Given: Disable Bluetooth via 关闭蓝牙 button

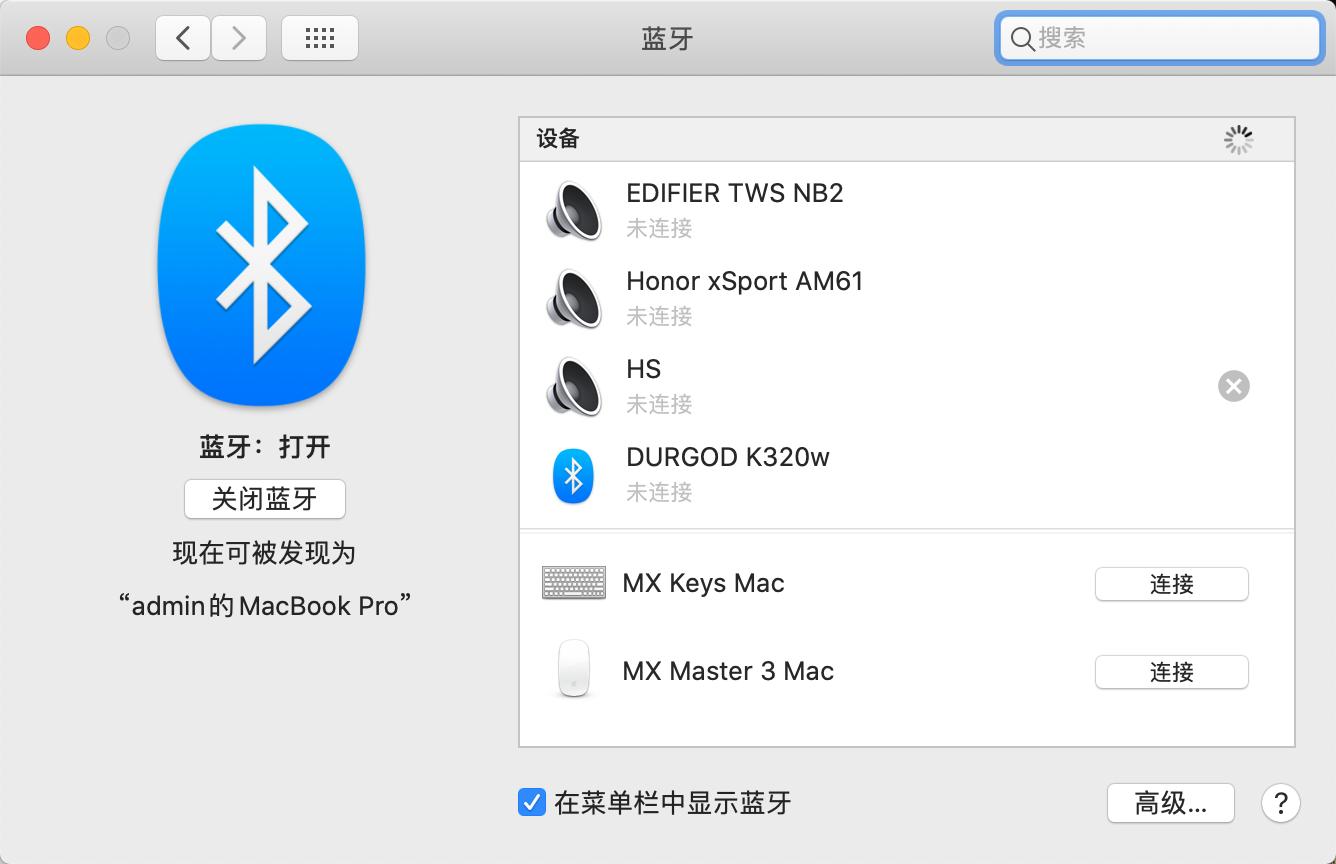Looking at the screenshot, I should tap(264, 499).
